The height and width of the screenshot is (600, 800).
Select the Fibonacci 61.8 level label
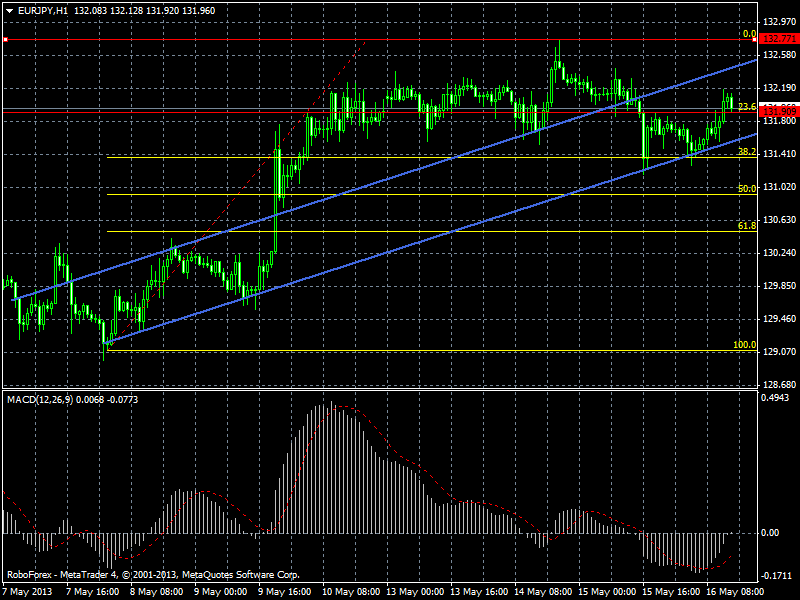click(747, 226)
